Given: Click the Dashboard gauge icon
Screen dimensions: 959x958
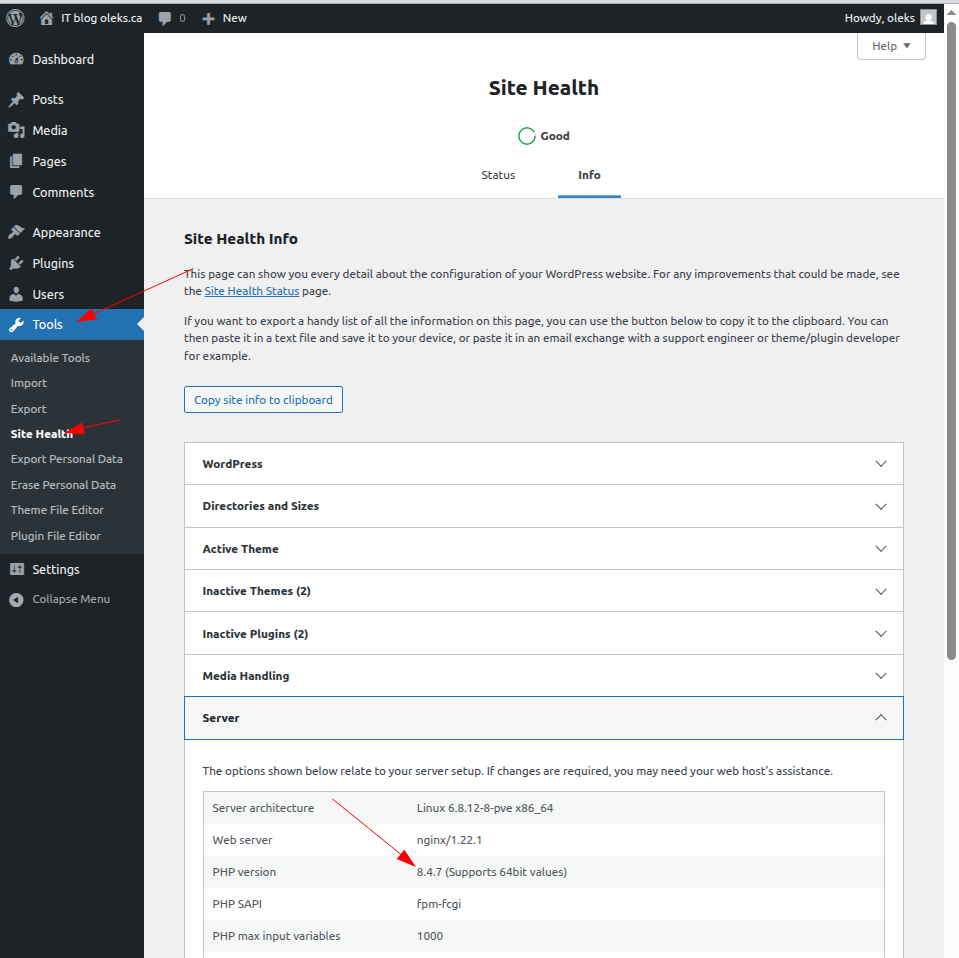Looking at the screenshot, I should pos(17,59).
